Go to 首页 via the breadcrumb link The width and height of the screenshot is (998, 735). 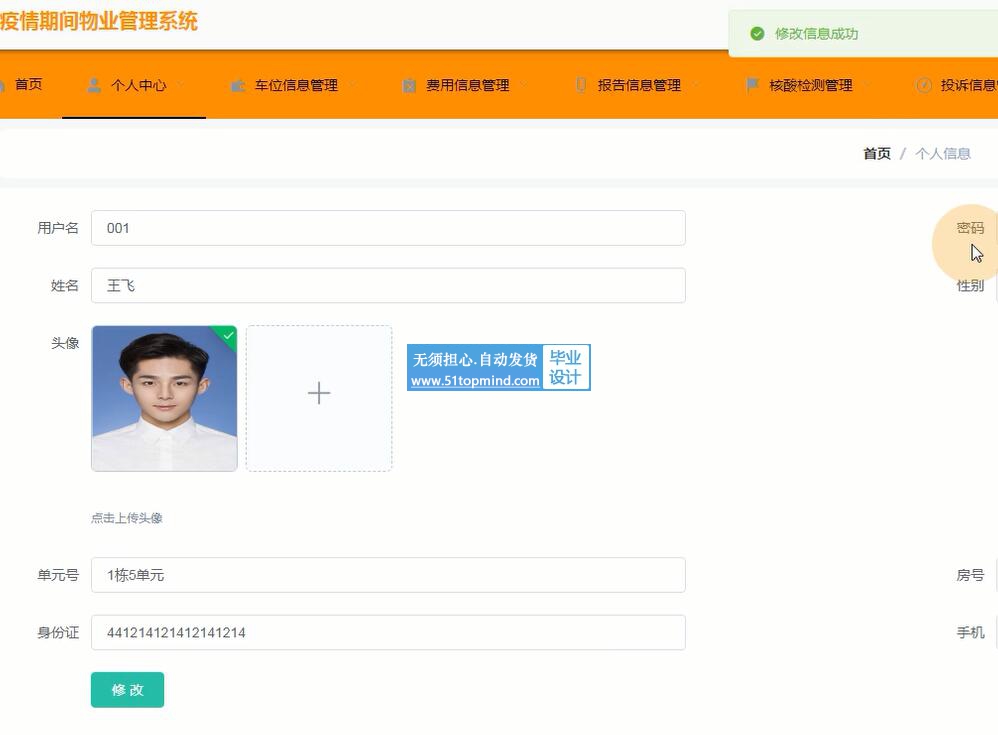(x=876, y=153)
